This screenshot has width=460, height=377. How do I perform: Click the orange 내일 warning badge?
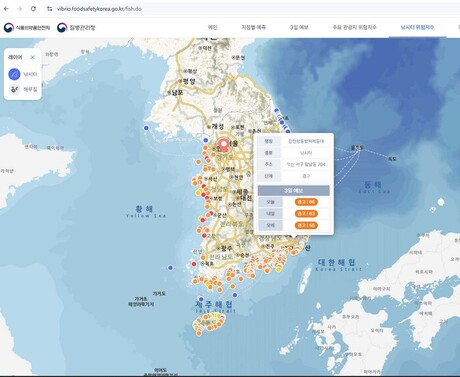point(306,213)
